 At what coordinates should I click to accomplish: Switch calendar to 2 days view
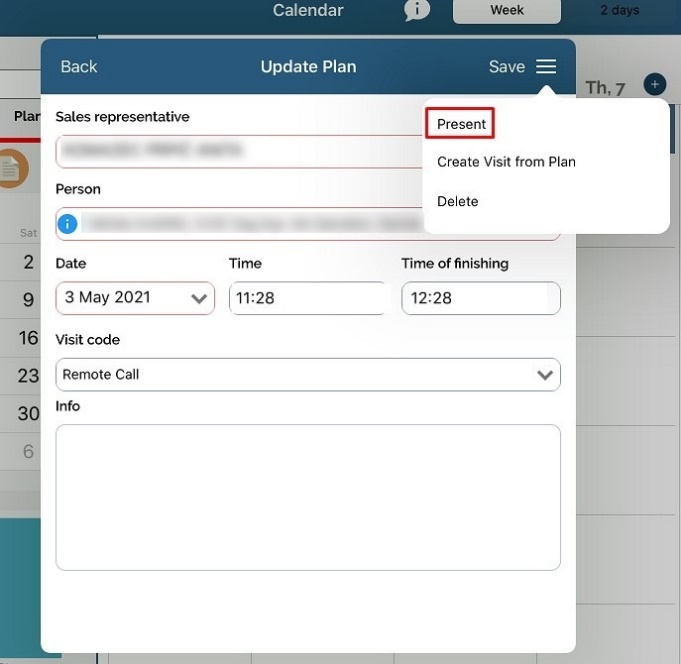[619, 11]
